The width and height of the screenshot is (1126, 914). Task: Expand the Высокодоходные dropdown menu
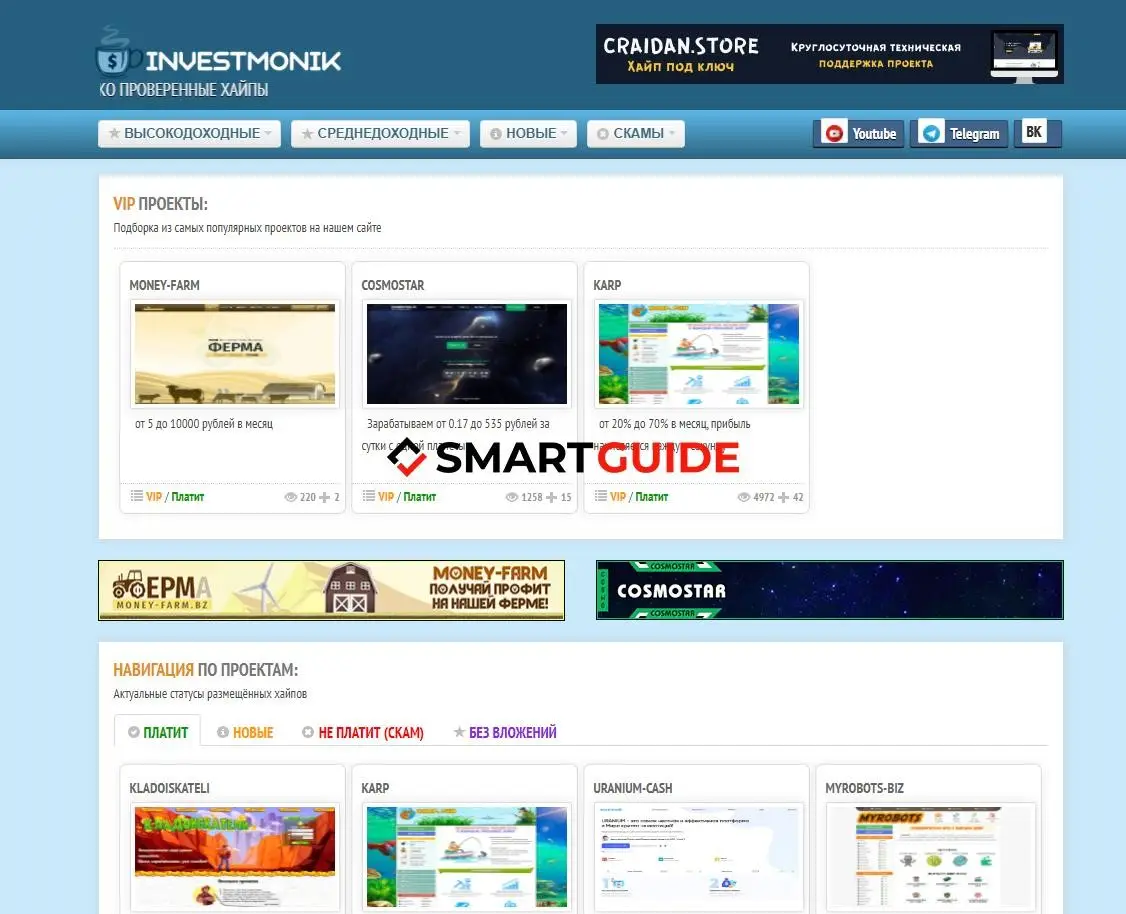click(x=190, y=134)
